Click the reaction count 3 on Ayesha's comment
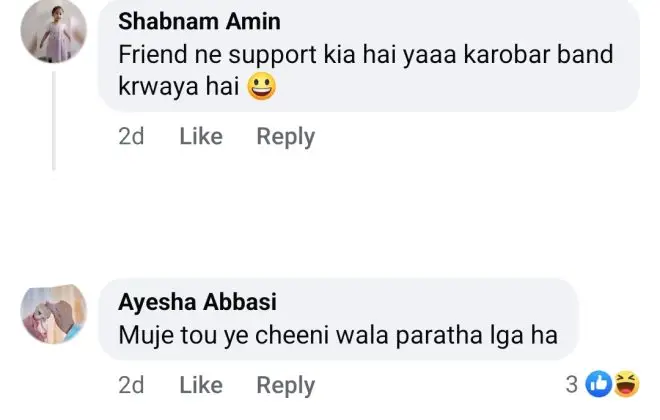This screenshot has width=660, height=420. [572, 383]
